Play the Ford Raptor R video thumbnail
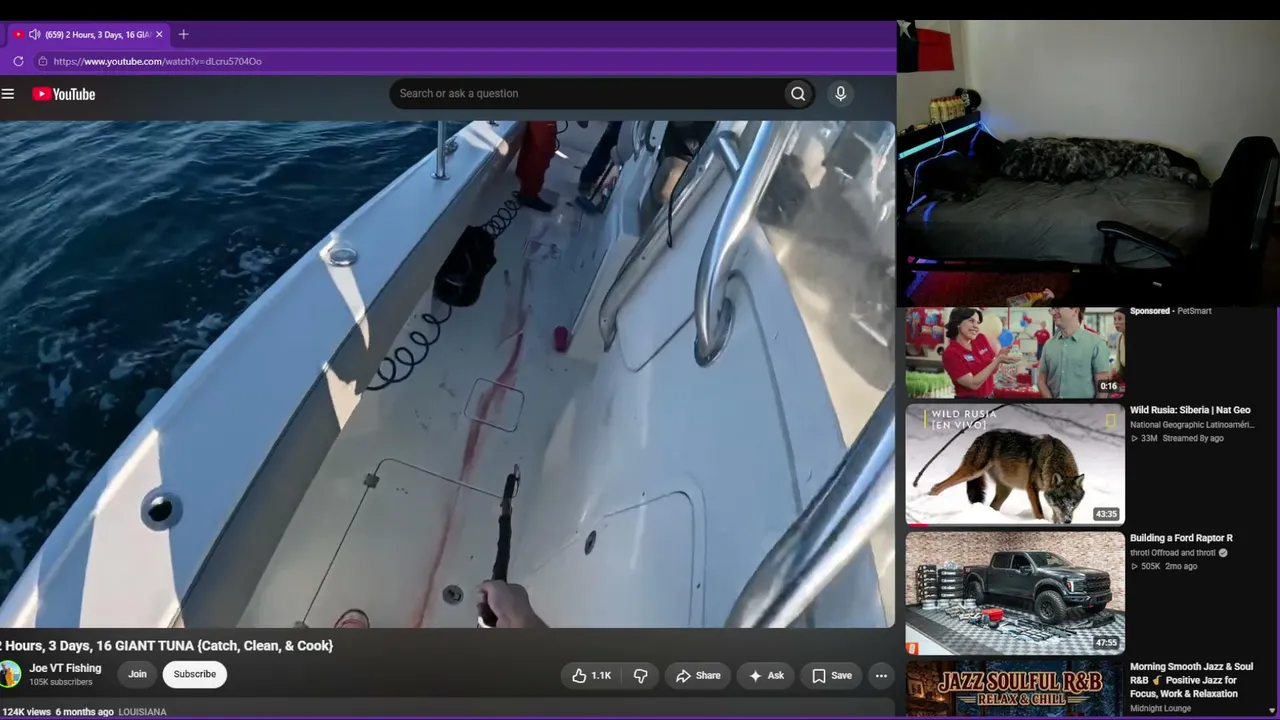 [x=1015, y=593]
